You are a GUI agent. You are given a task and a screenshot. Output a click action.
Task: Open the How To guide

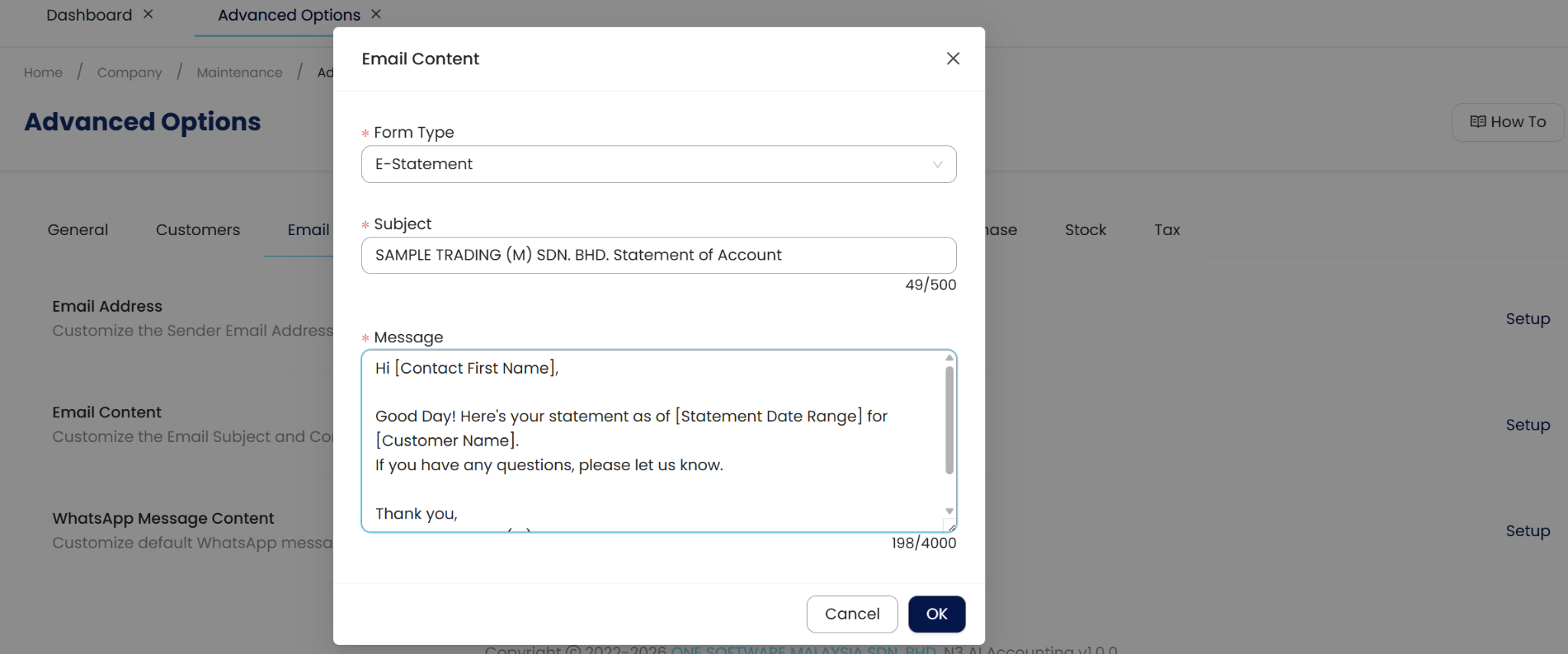tap(1508, 123)
